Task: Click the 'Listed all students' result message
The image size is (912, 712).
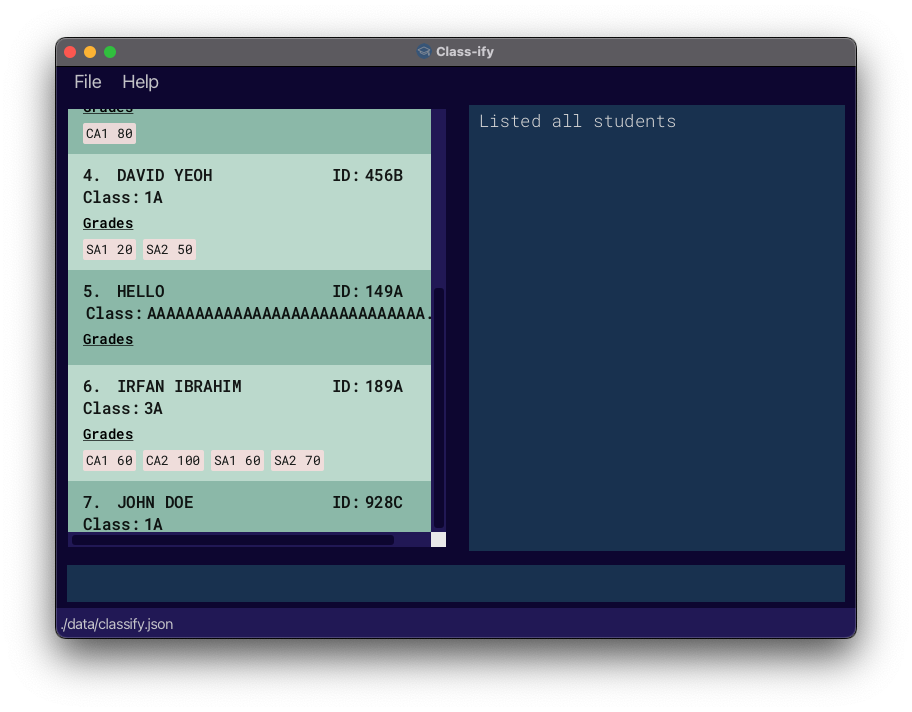Action: pos(577,121)
